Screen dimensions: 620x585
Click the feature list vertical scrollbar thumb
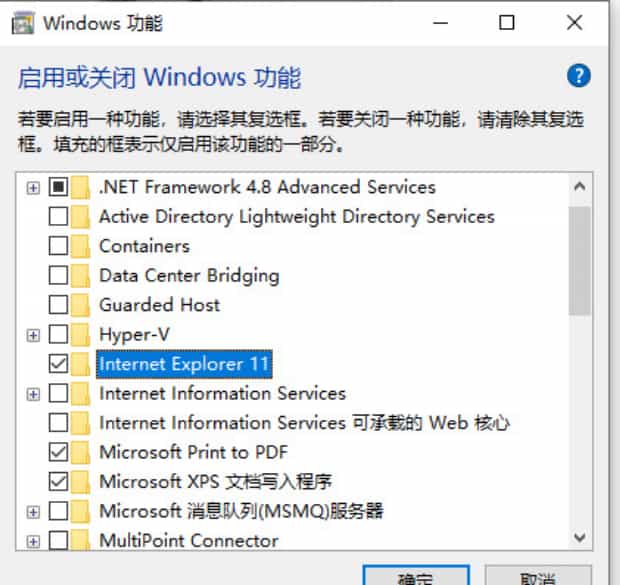pyautogui.click(x=579, y=260)
